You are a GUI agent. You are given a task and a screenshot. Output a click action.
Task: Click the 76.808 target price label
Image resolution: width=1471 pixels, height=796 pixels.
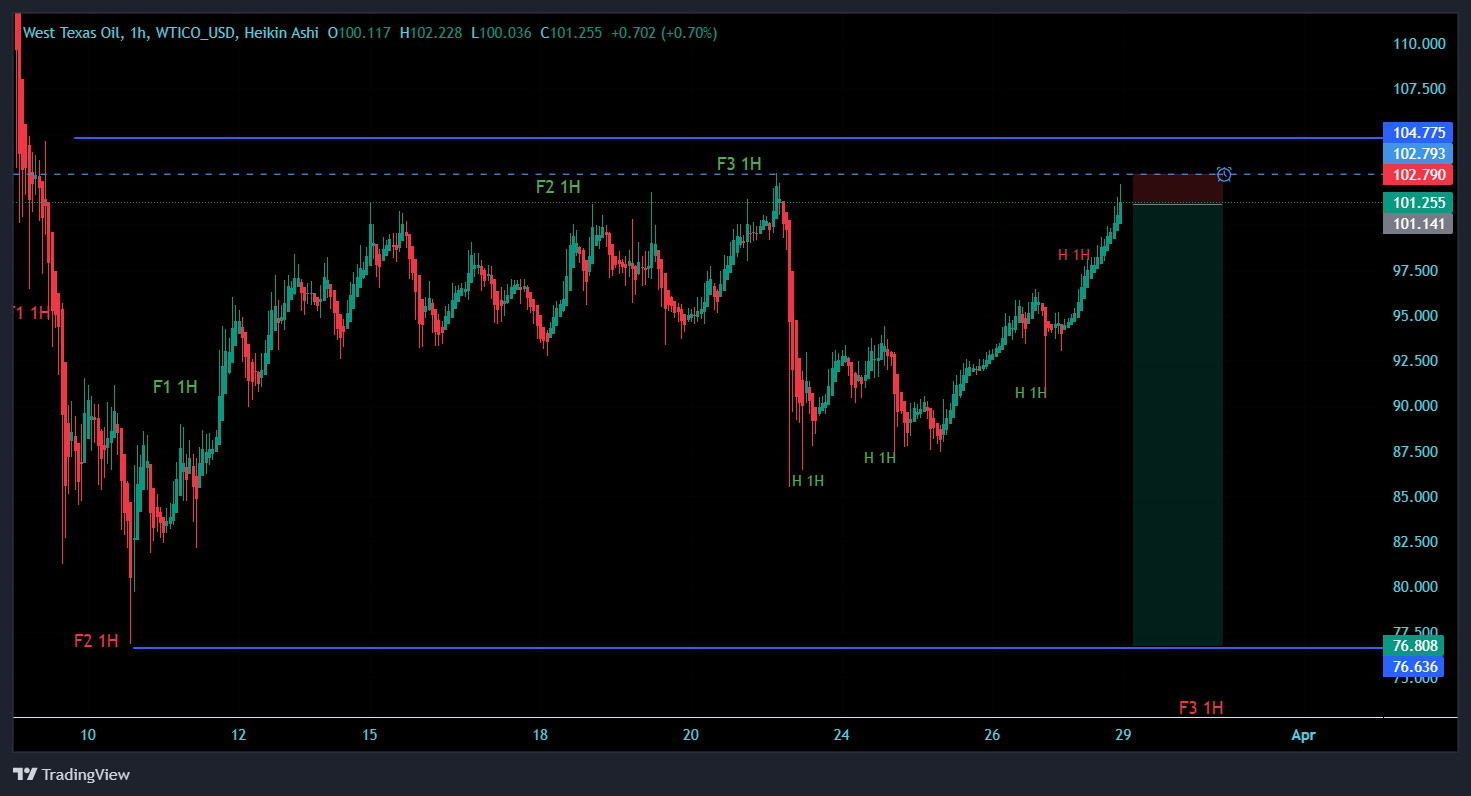[1412, 645]
